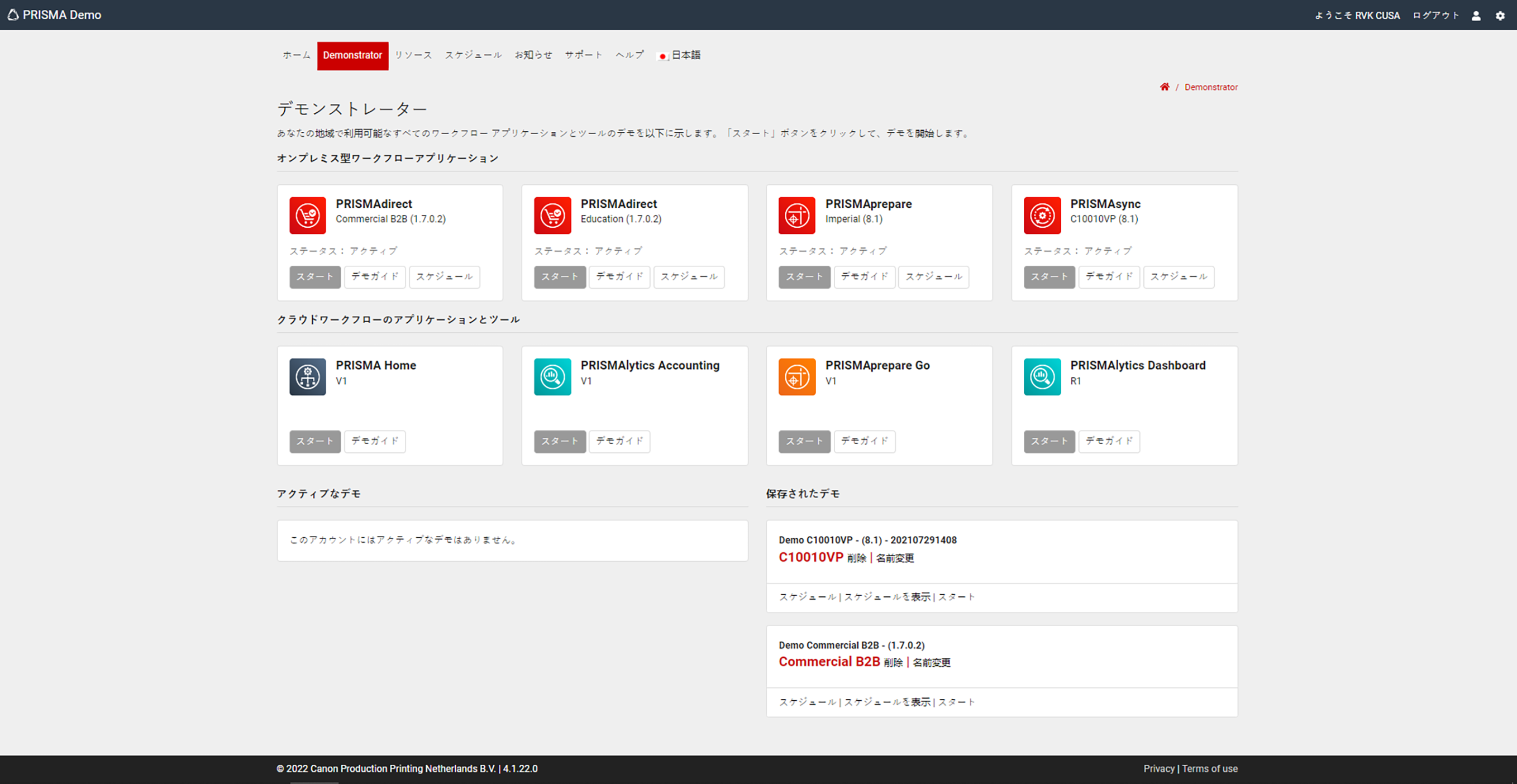This screenshot has height=784, width=1517.
Task: Schedule the PRISMAdirect Commercial B2B demo
Action: [x=444, y=276]
